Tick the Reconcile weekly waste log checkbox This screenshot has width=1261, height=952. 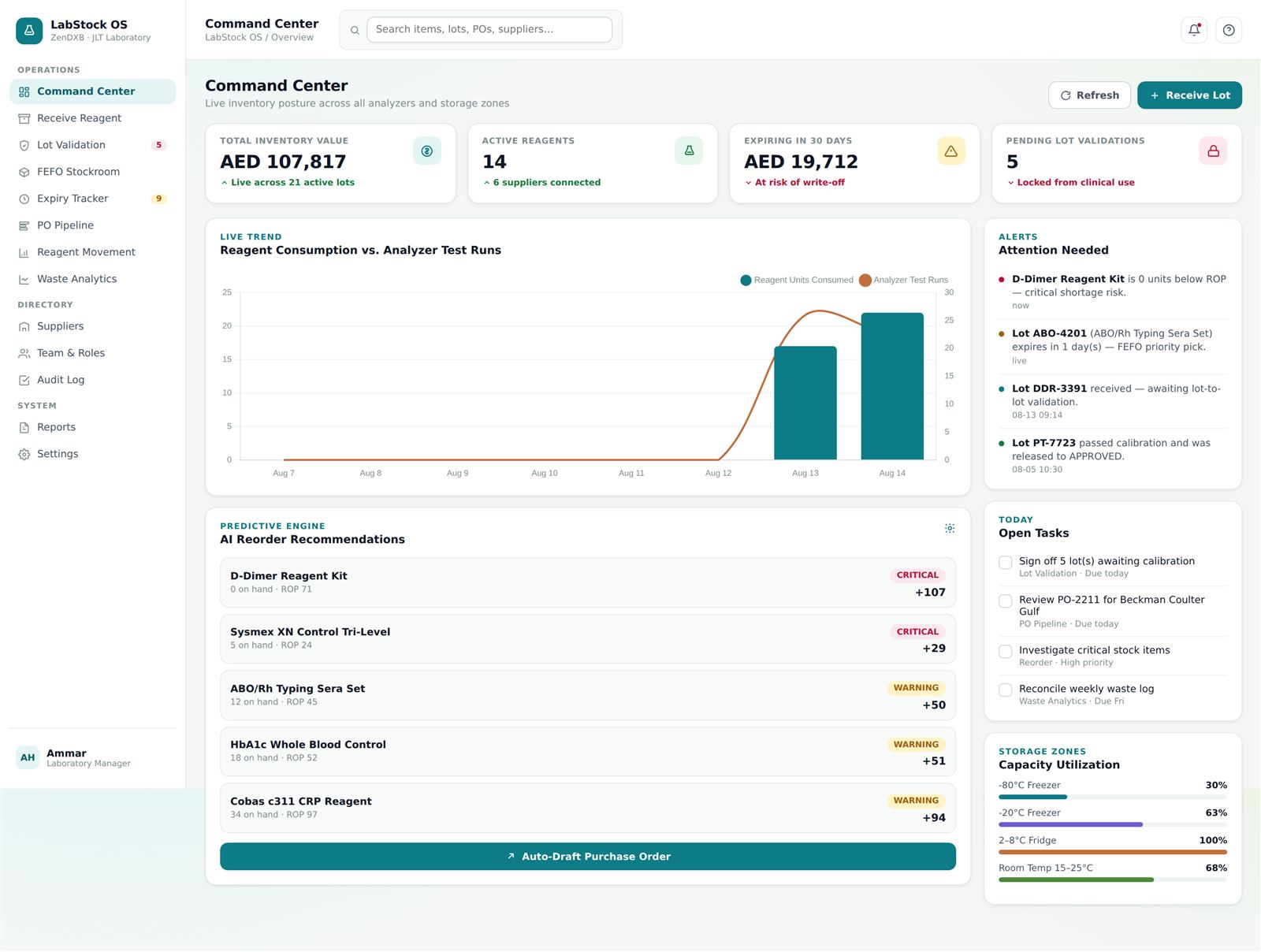pos(1006,690)
